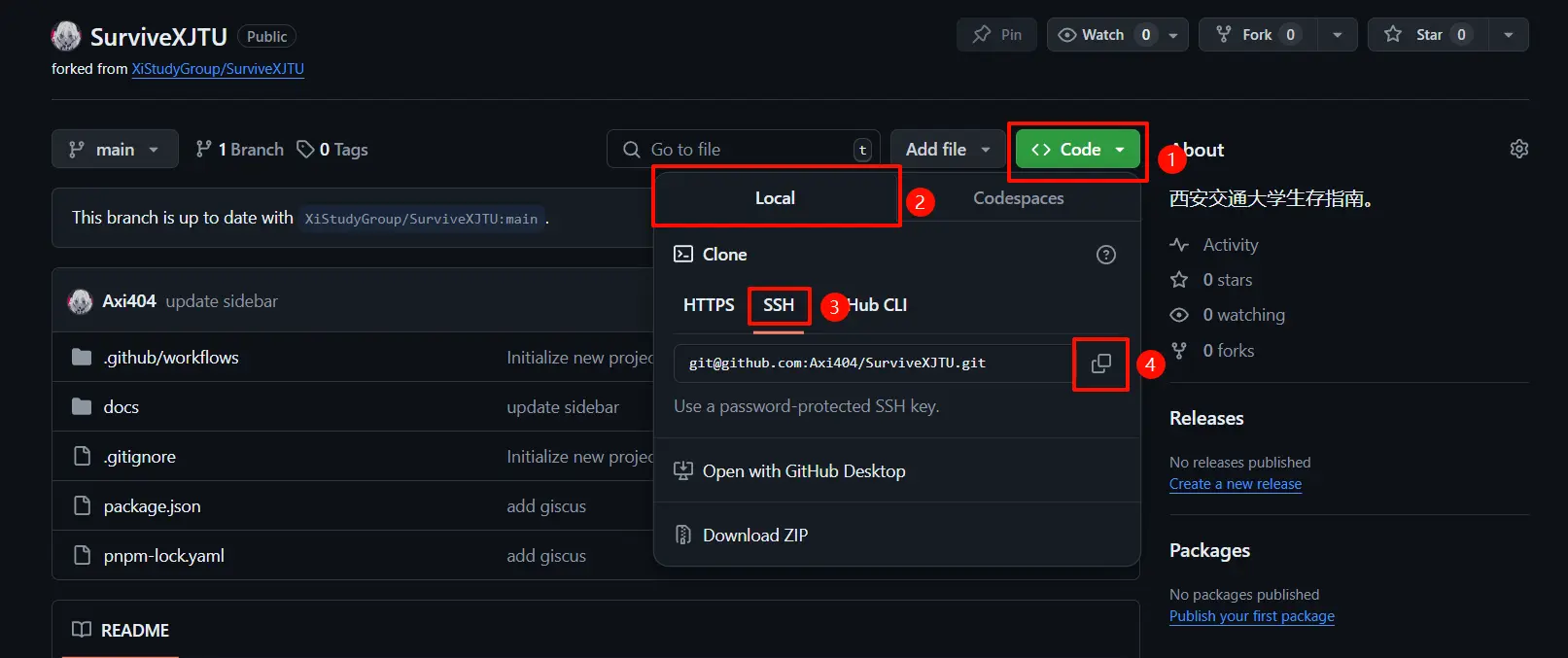Copy the SSH clone URL to clipboard
Viewport: 1568px width, 658px height.
[1100, 364]
